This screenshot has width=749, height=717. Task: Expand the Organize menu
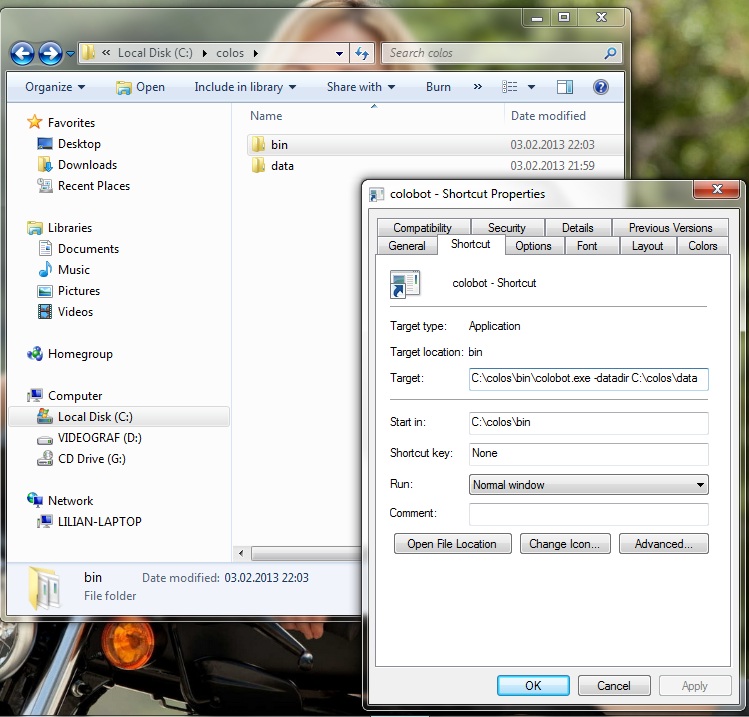pos(55,87)
